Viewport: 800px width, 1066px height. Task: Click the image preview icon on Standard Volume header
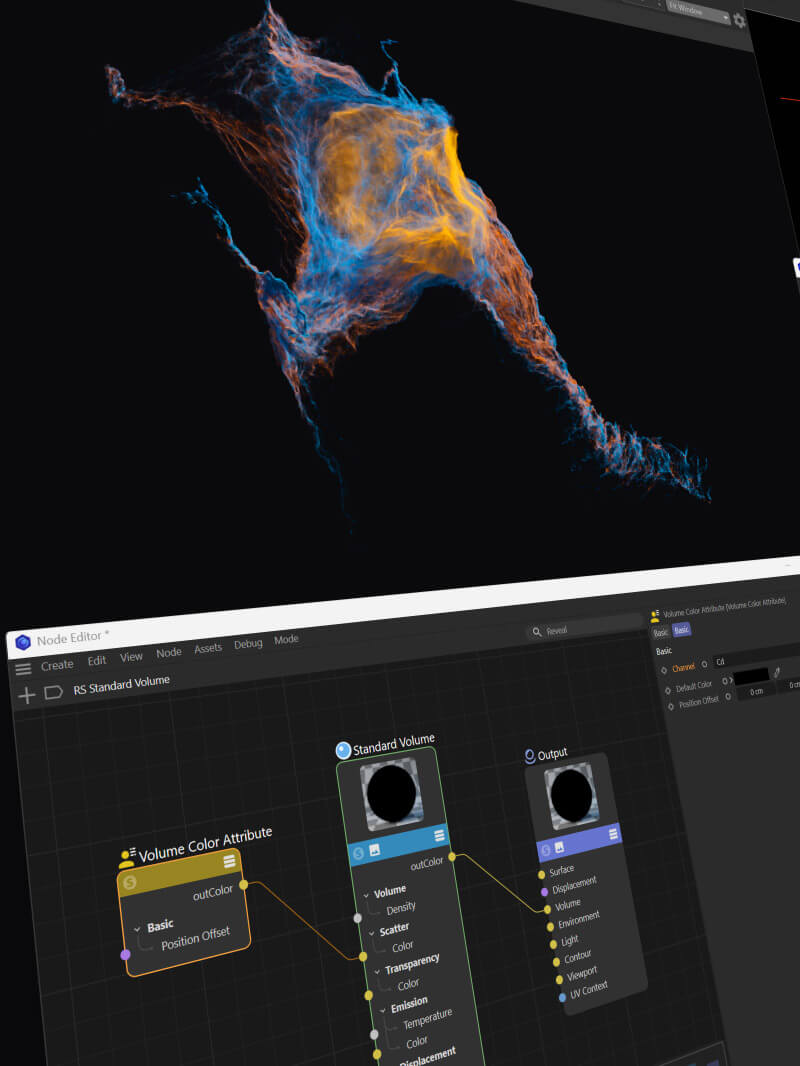[x=375, y=850]
